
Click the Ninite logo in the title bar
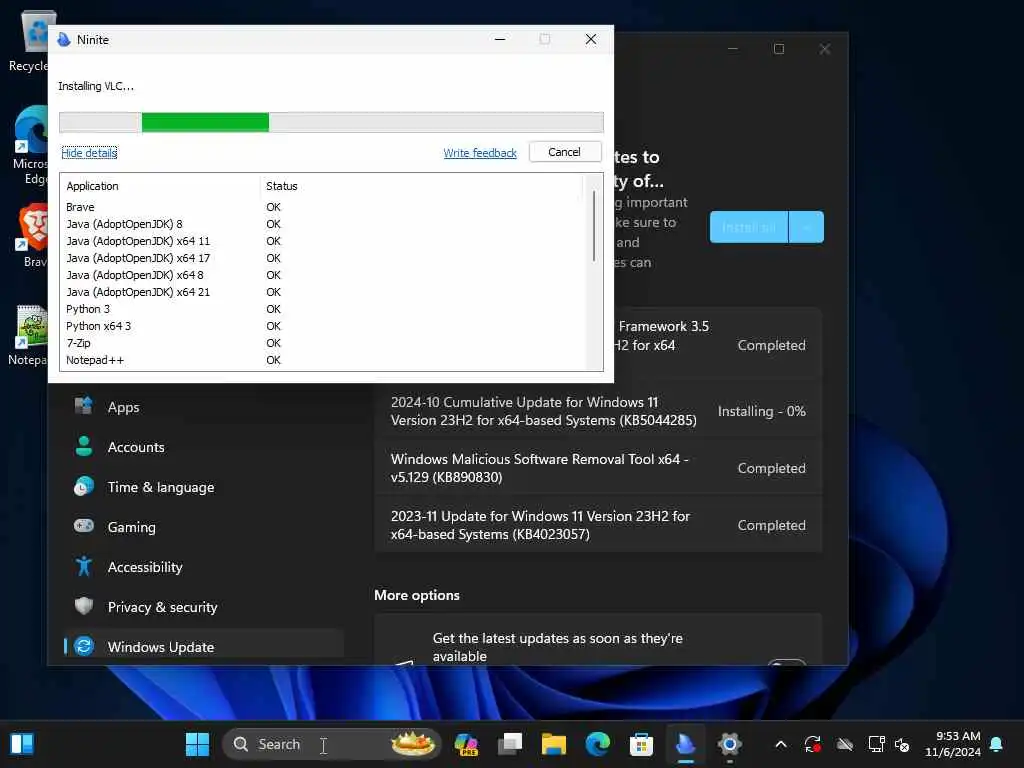64,39
